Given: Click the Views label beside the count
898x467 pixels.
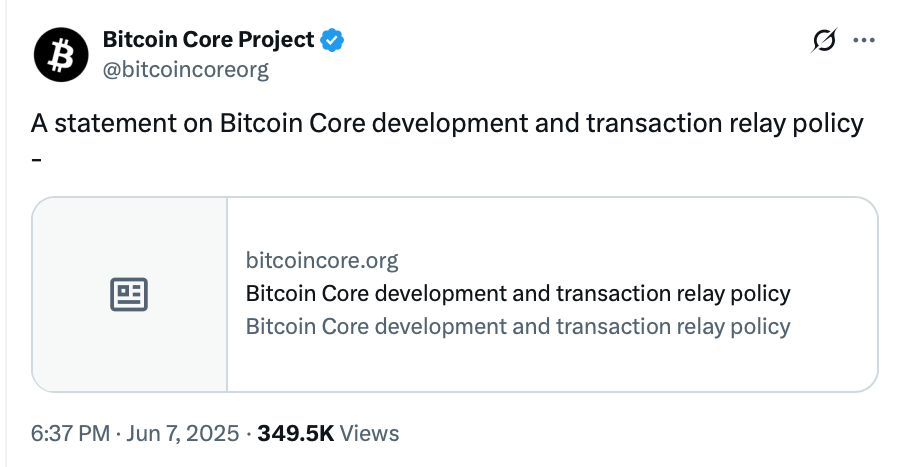Looking at the screenshot, I should (370, 434).
